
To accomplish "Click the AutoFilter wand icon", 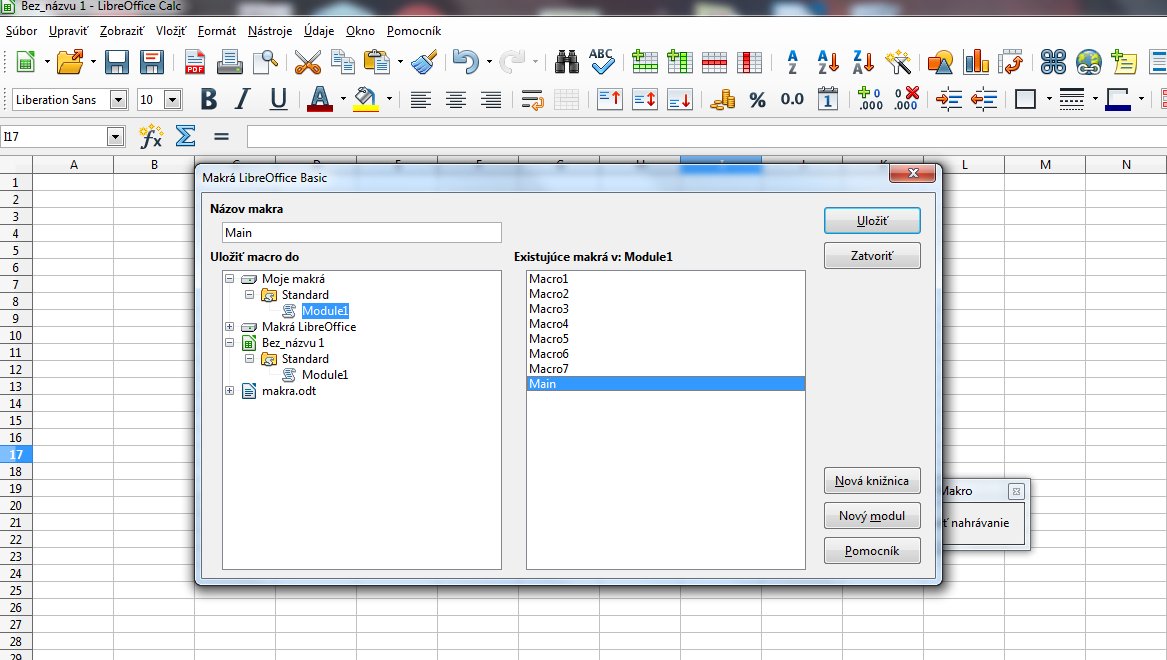I will [898, 62].
